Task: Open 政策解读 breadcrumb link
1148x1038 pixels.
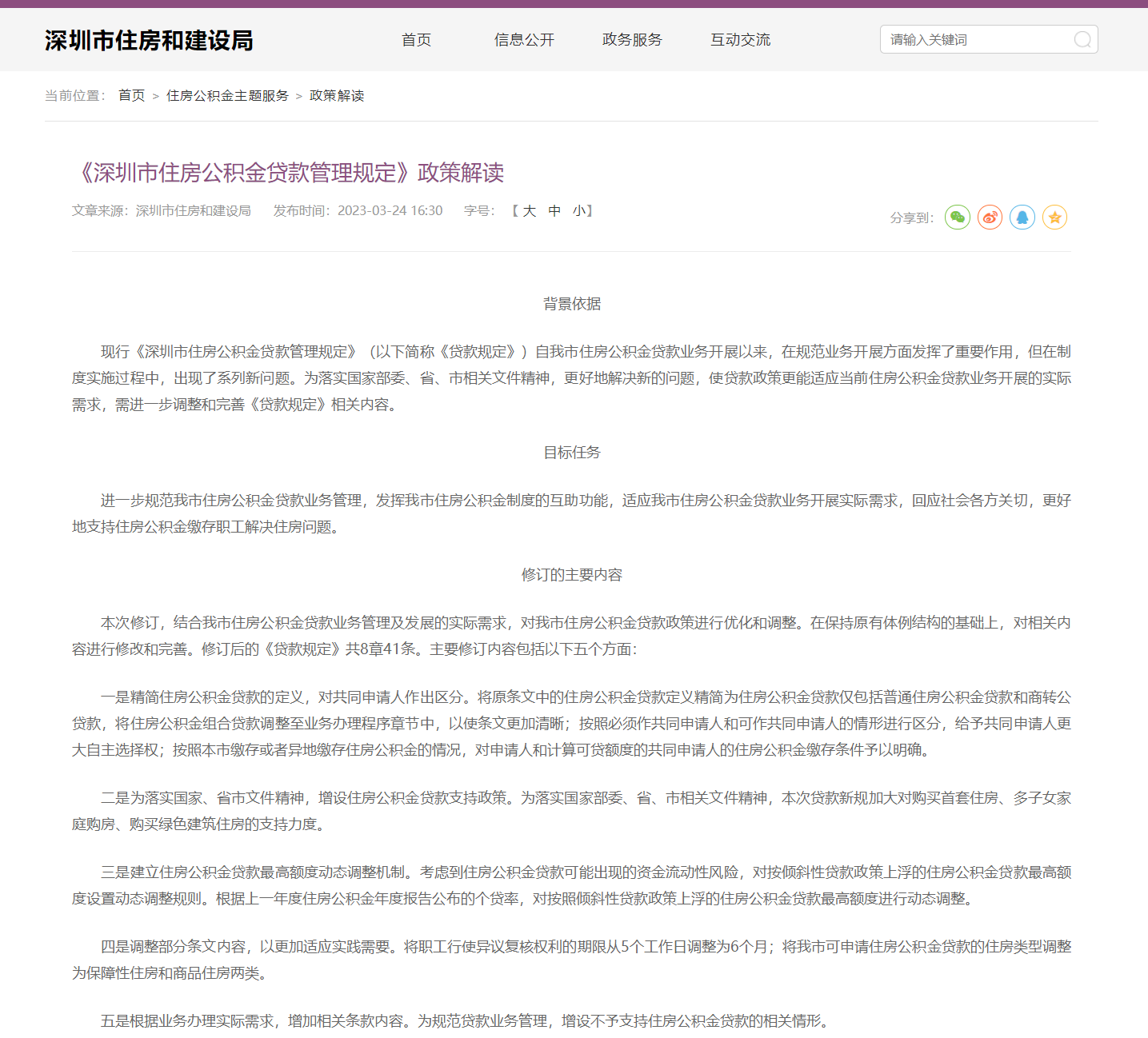Action: 337,96
